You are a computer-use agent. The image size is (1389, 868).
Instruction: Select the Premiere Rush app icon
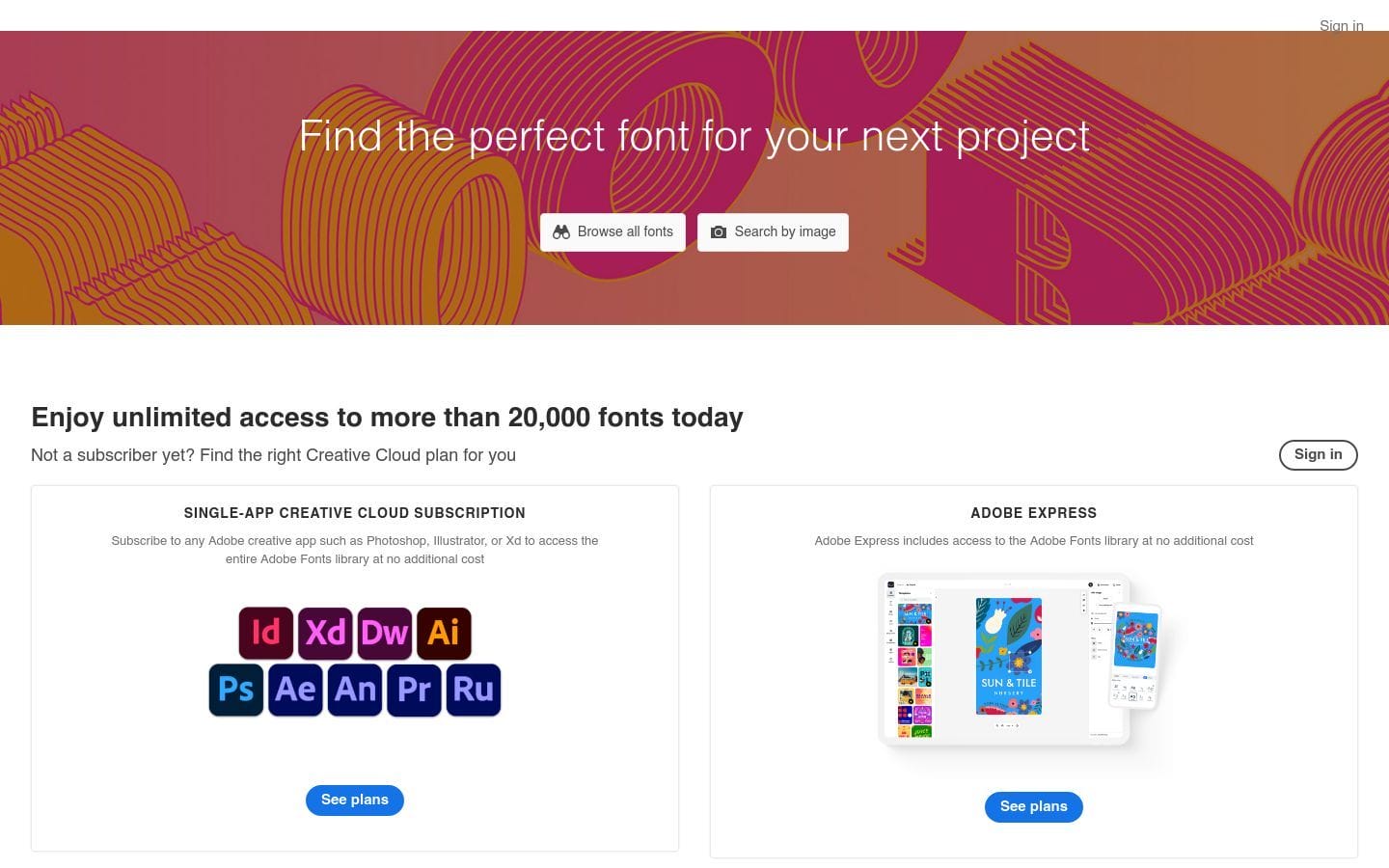(x=474, y=690)
